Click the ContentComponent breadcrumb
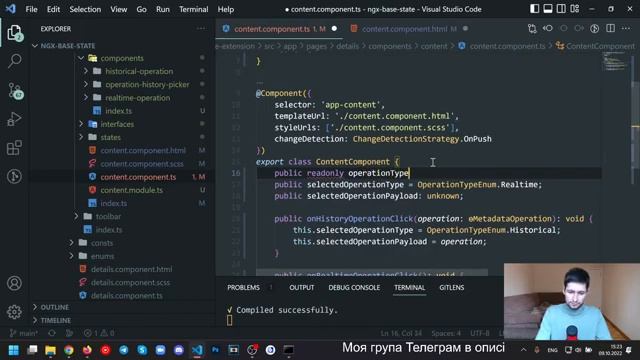Screen dimensions: 640x360 click(x=600, y=46)
